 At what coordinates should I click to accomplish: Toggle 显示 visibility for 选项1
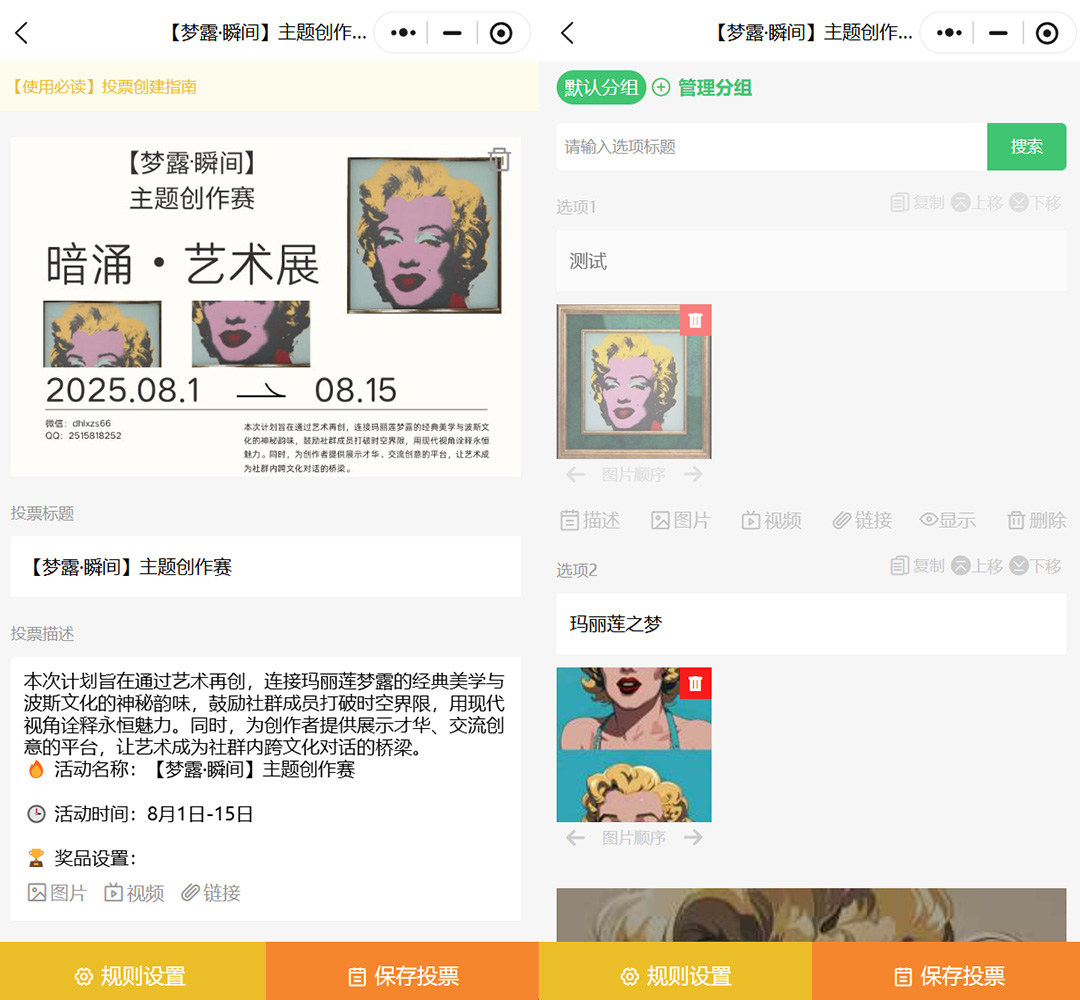pos(948,520)
